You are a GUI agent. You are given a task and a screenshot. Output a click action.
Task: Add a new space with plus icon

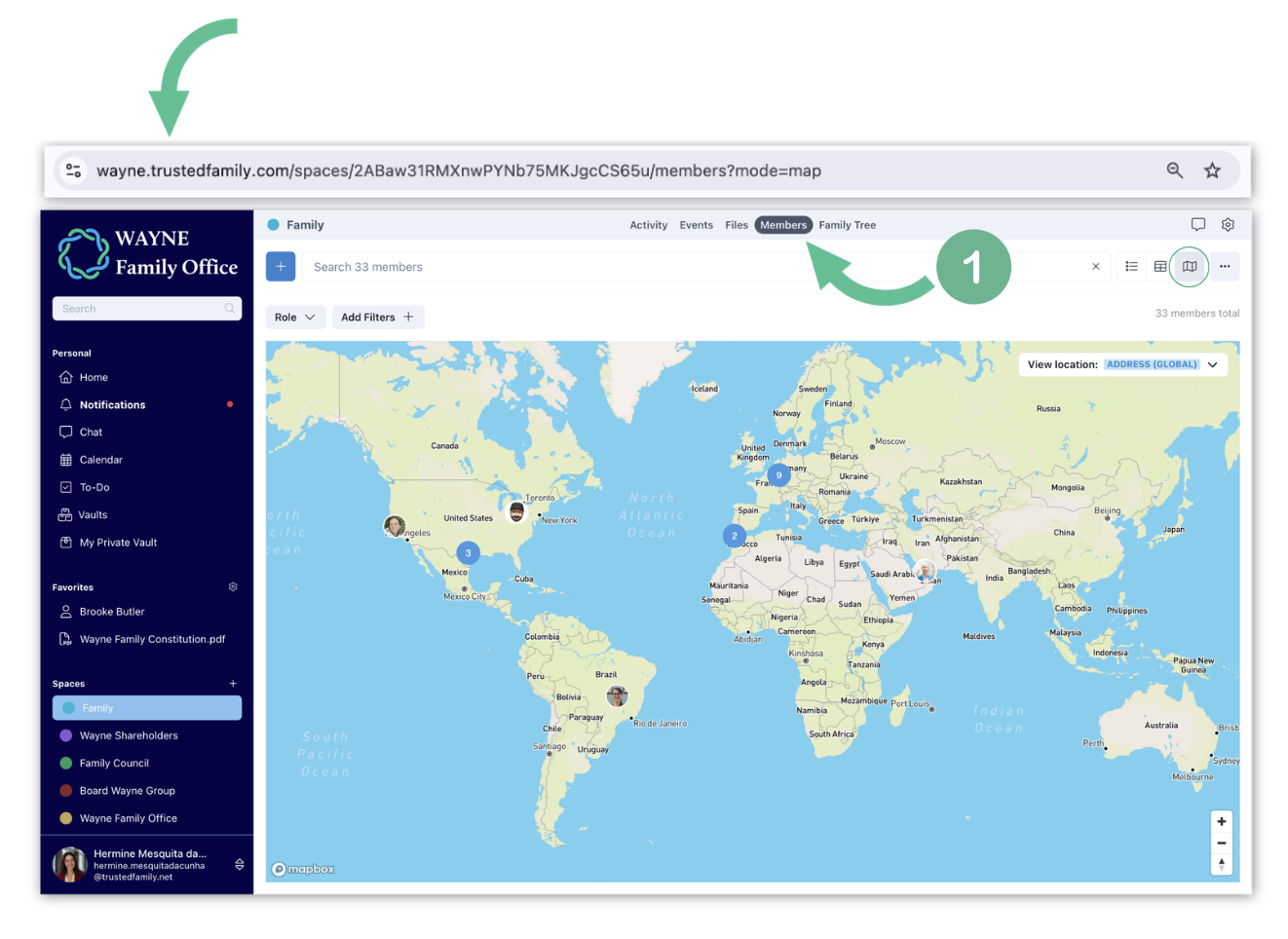coord(233,684)
